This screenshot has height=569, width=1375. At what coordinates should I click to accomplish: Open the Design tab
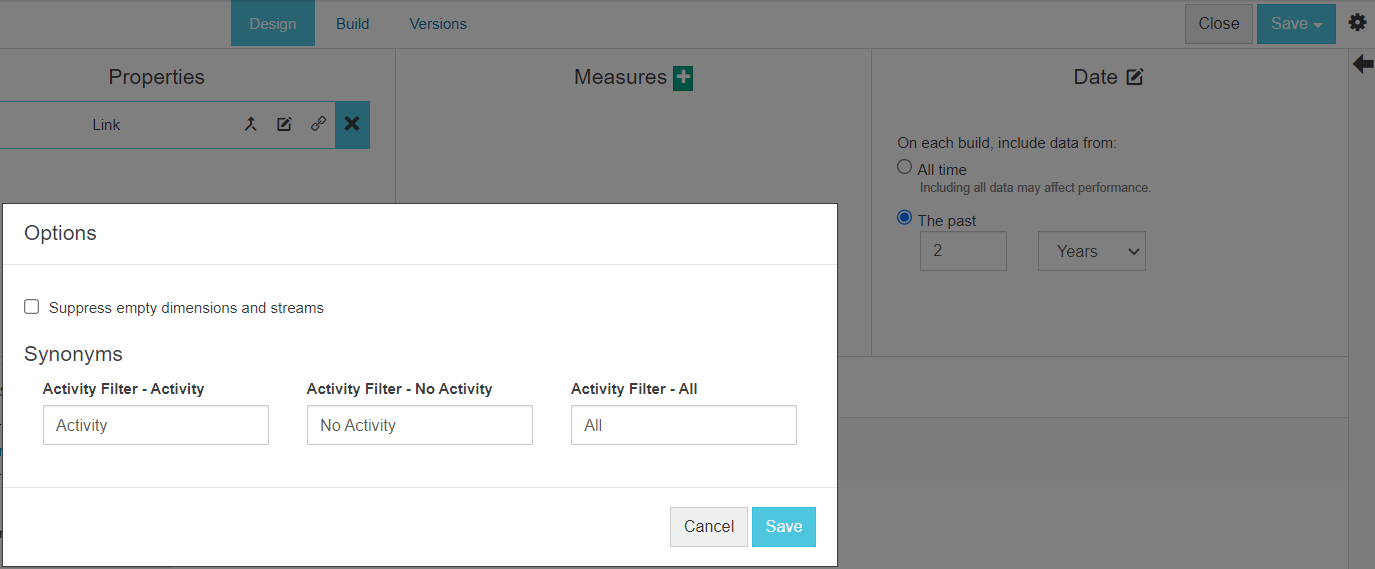pos(273,24)
